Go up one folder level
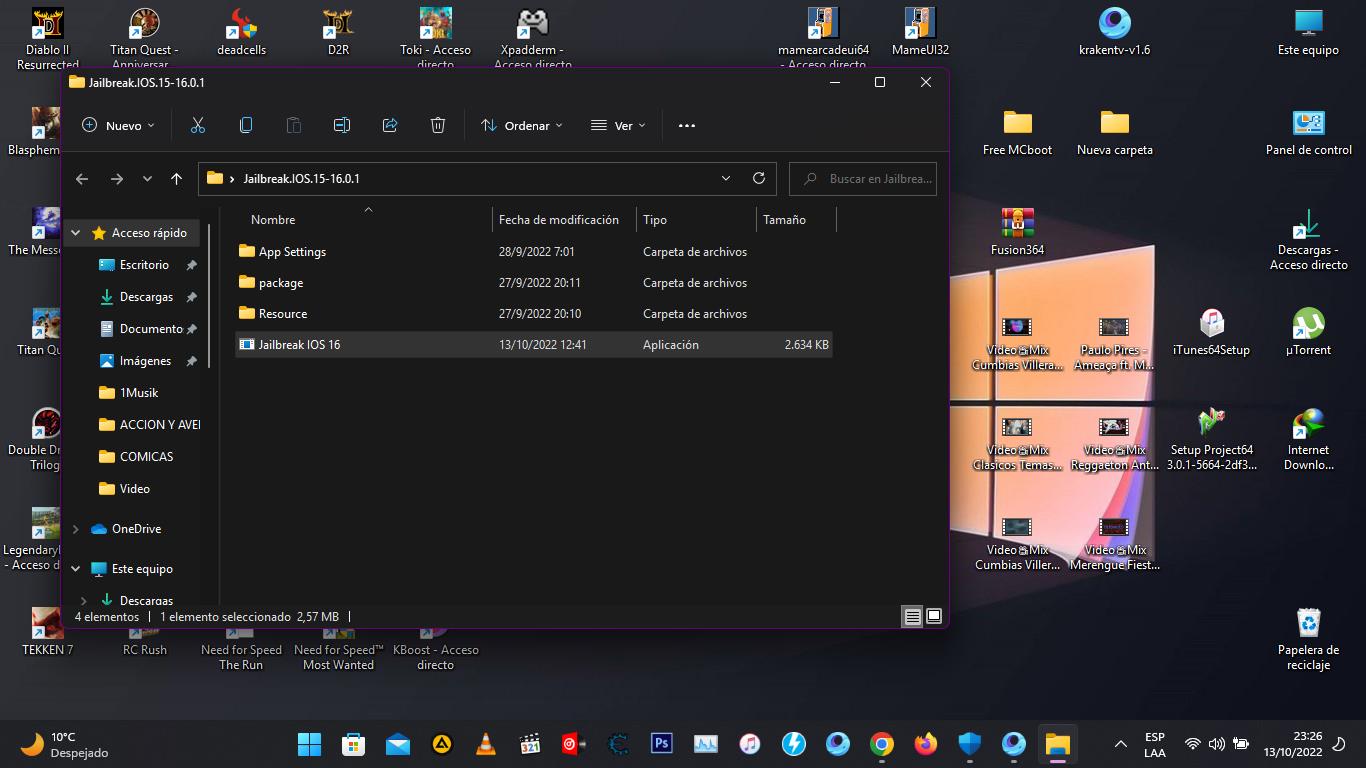Image resolution: width=1366 pixels, height=768 pixels. [x=177, y=179]
